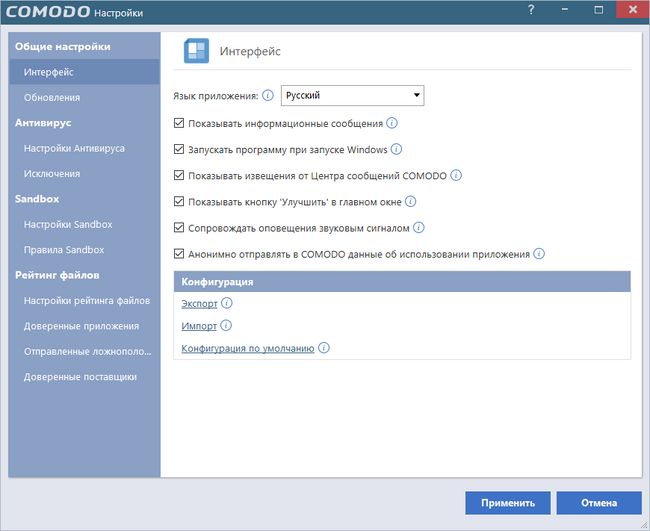
Task: Click info icon beside кнопку 'Улучшить' option
Action: click(x=410, y=201)
